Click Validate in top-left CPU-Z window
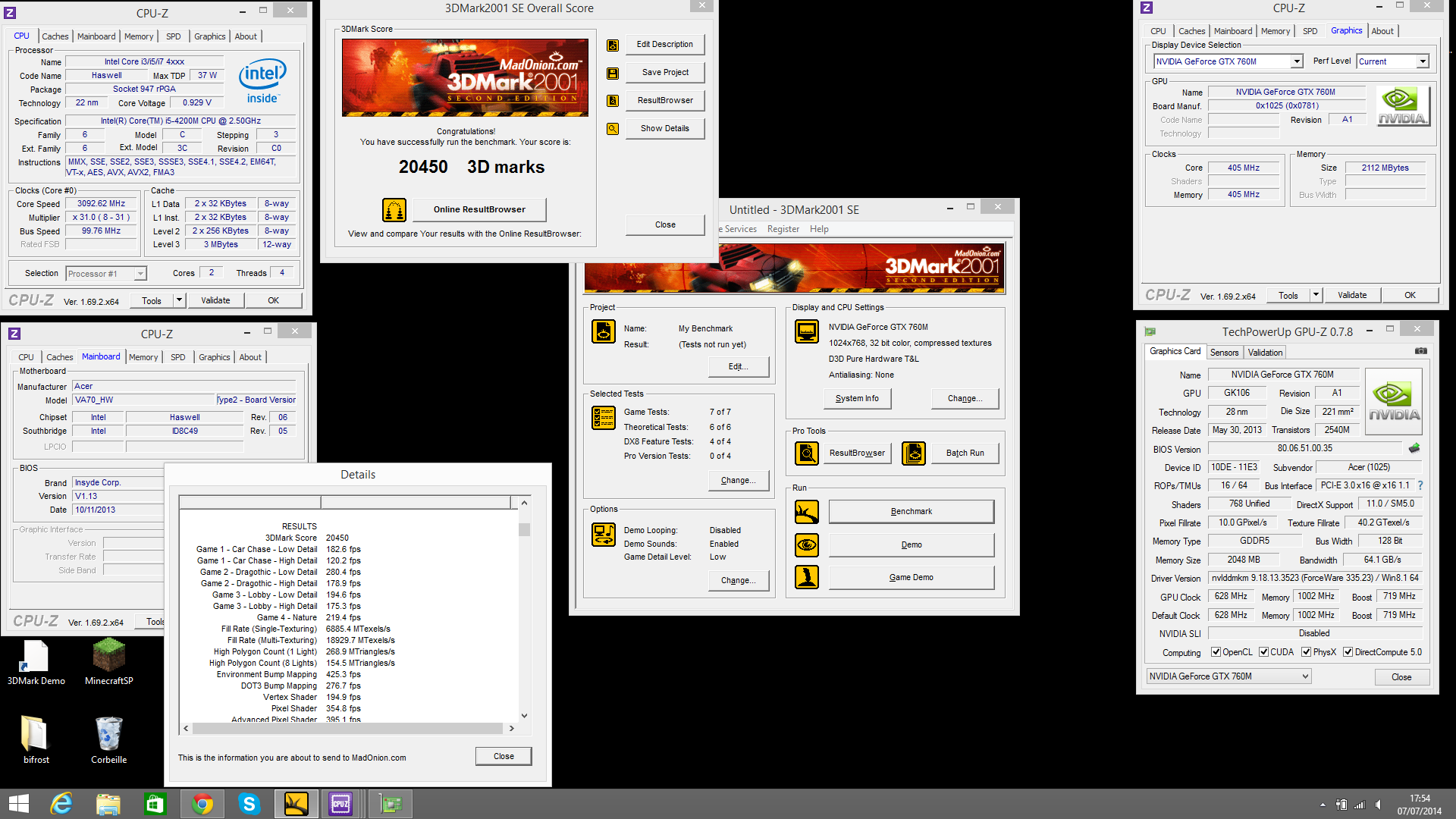The width and height of the screenshot is (1456, 819). [x=215, y=300]
